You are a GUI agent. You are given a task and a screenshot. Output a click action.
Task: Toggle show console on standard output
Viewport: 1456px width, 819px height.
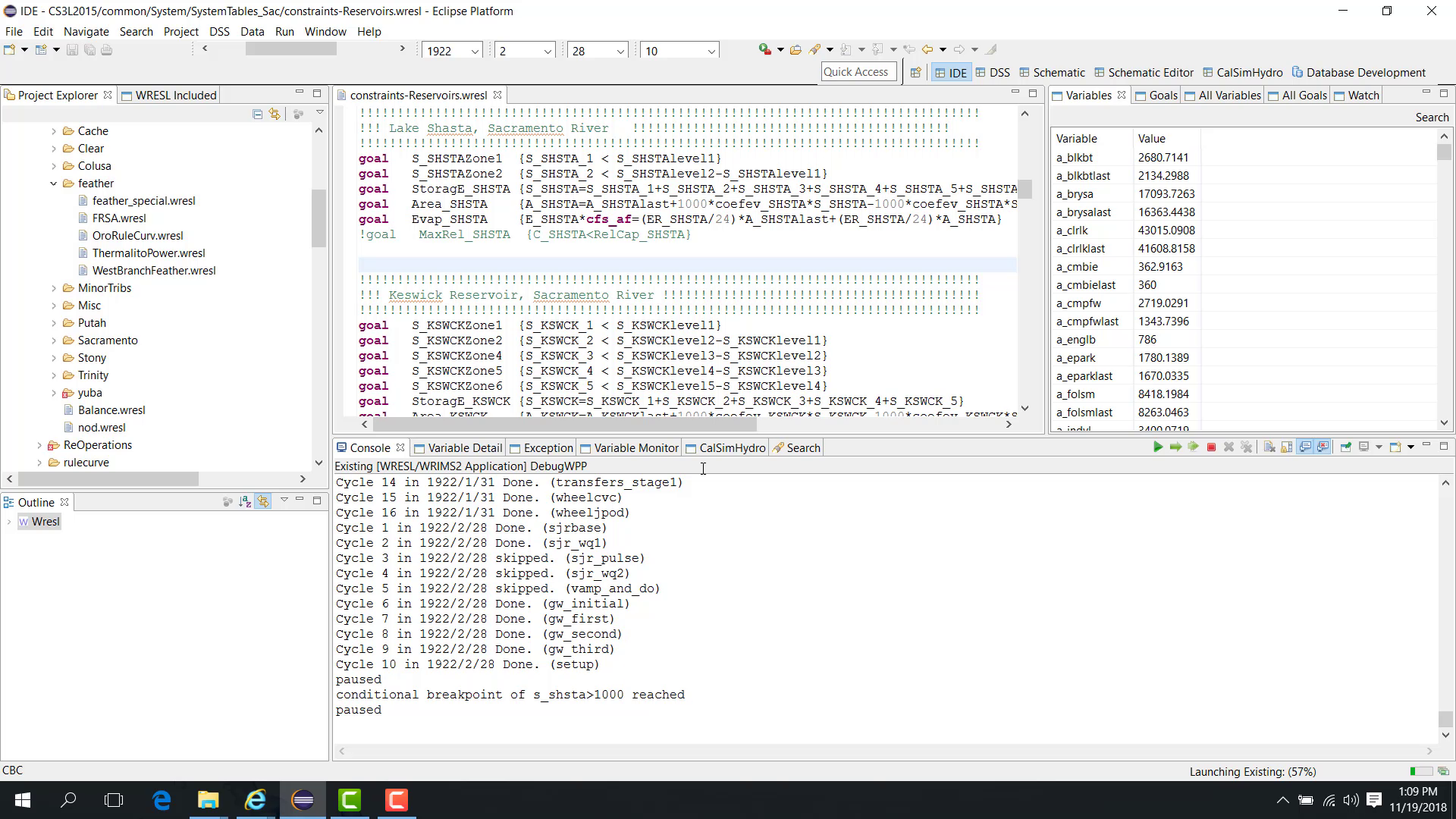tap(1305, 447)
